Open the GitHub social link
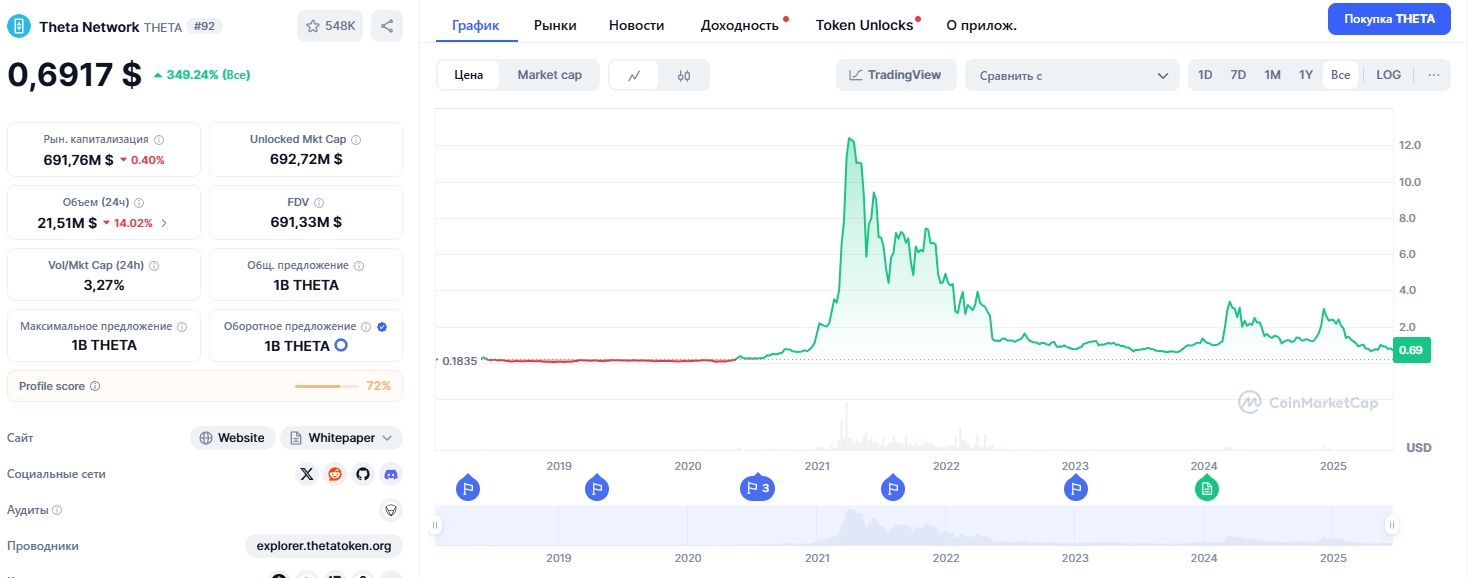Image resolution: width=1468 pixels, height=578 pixels. coord(363,474)
